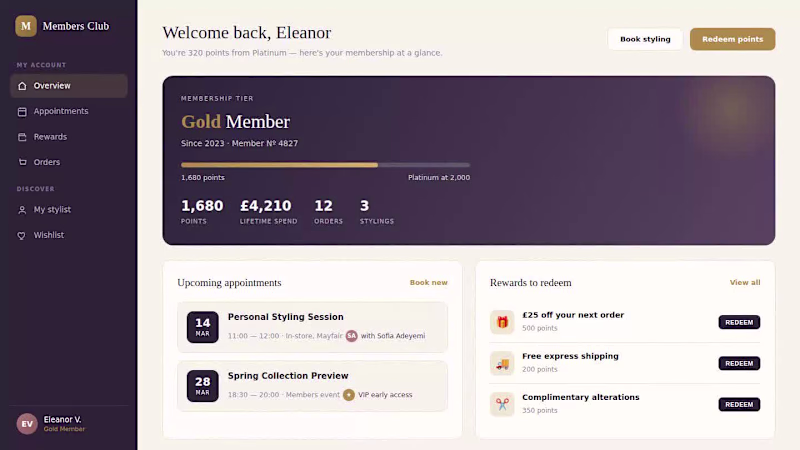Viewport: 800px width, 450px height.
Task: Redeem £25 off your next order
Action: [x=739, y=322]
